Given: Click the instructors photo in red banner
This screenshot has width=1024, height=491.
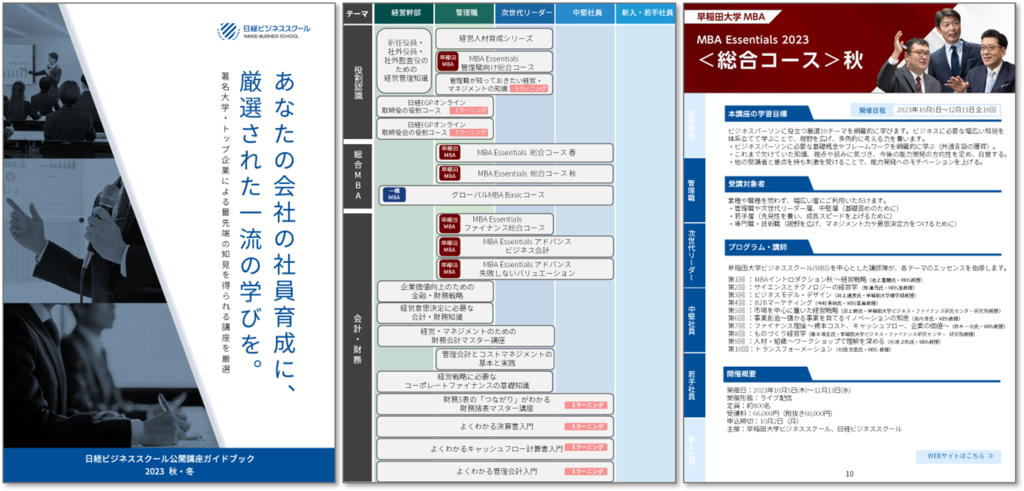Looking at the screenshot, I should point(944,50).
